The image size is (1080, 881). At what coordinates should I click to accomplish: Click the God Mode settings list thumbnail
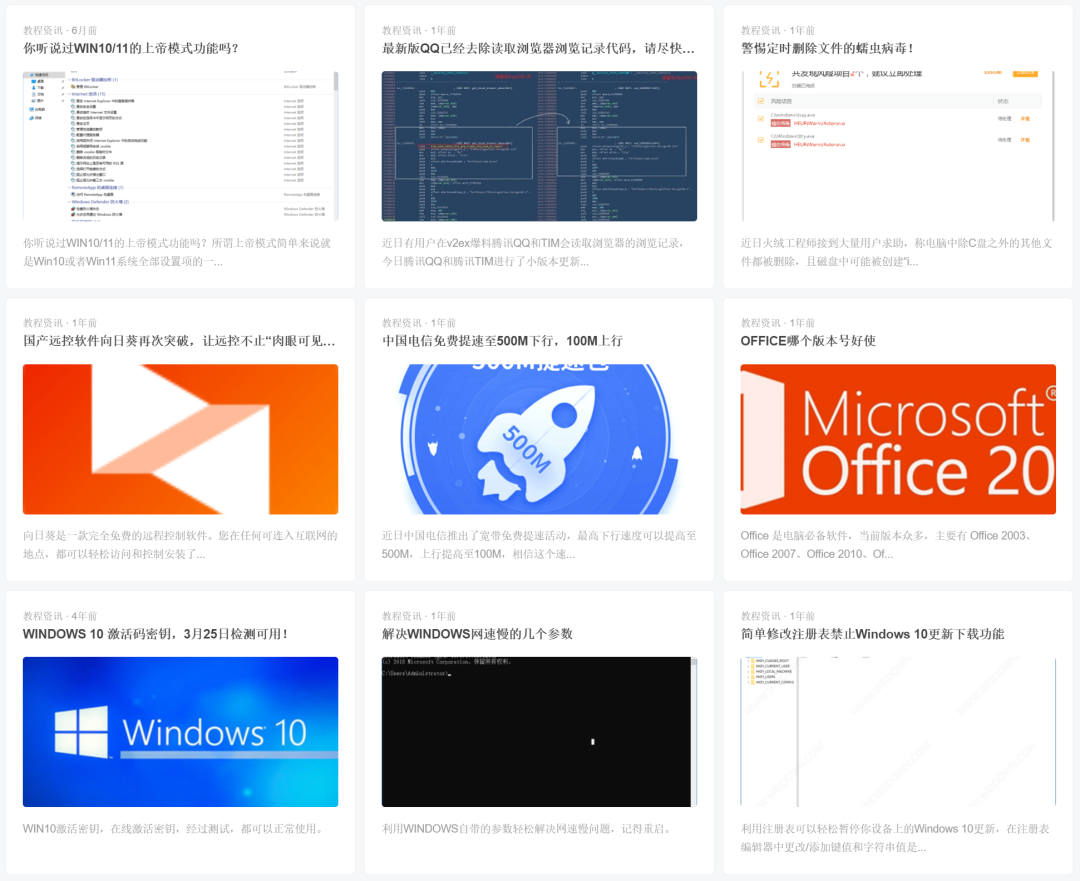click(180, 146)
